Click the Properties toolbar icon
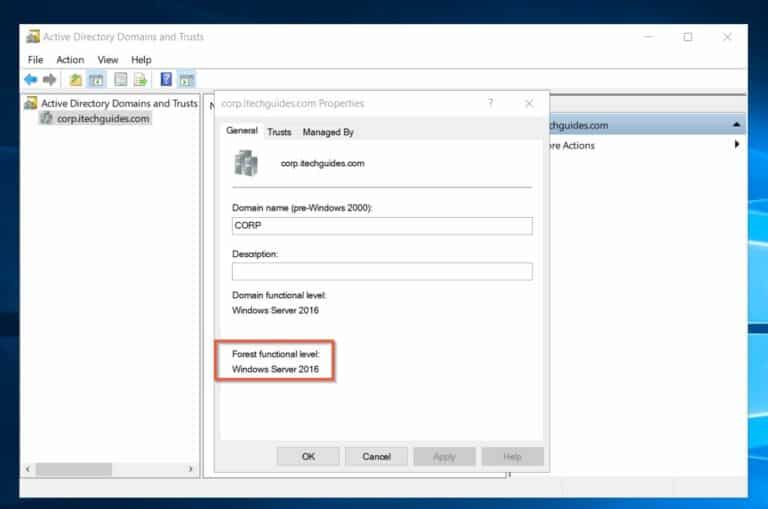The image size is (768, 509). click(120, 79)
